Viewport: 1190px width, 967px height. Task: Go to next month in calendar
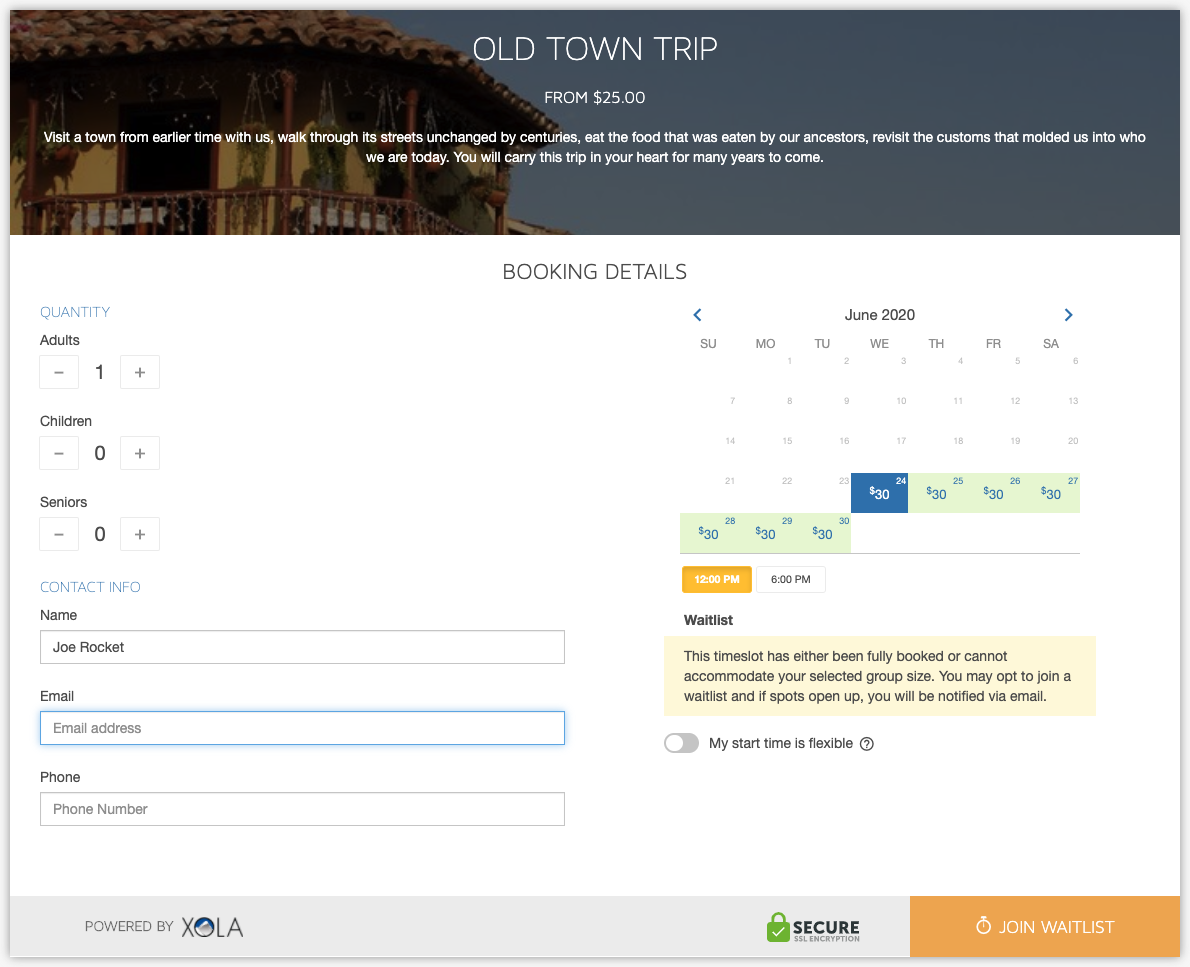click(x=1068, y=315)
